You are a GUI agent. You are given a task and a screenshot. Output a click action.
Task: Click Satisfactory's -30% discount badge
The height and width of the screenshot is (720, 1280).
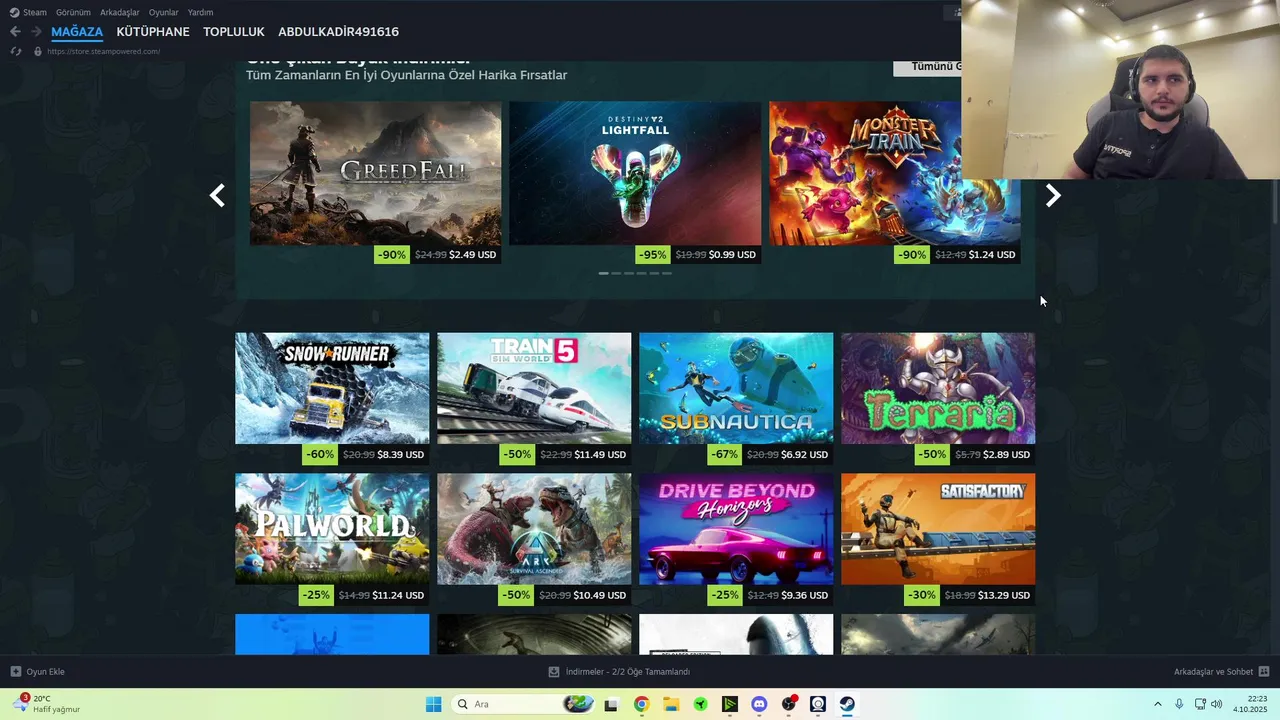[921, 595]
